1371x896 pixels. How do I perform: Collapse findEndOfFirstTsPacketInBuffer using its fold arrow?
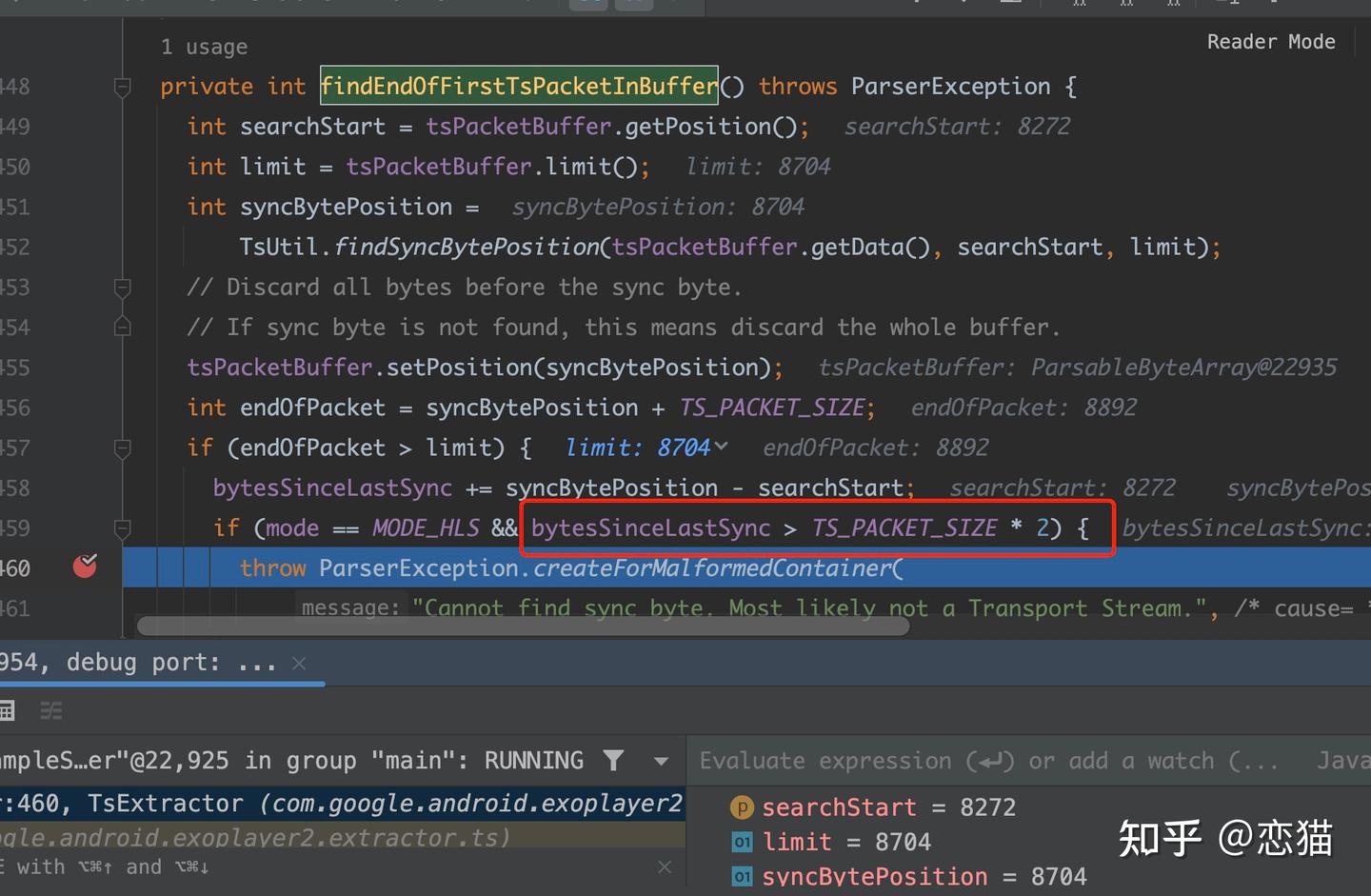(122, 86)
